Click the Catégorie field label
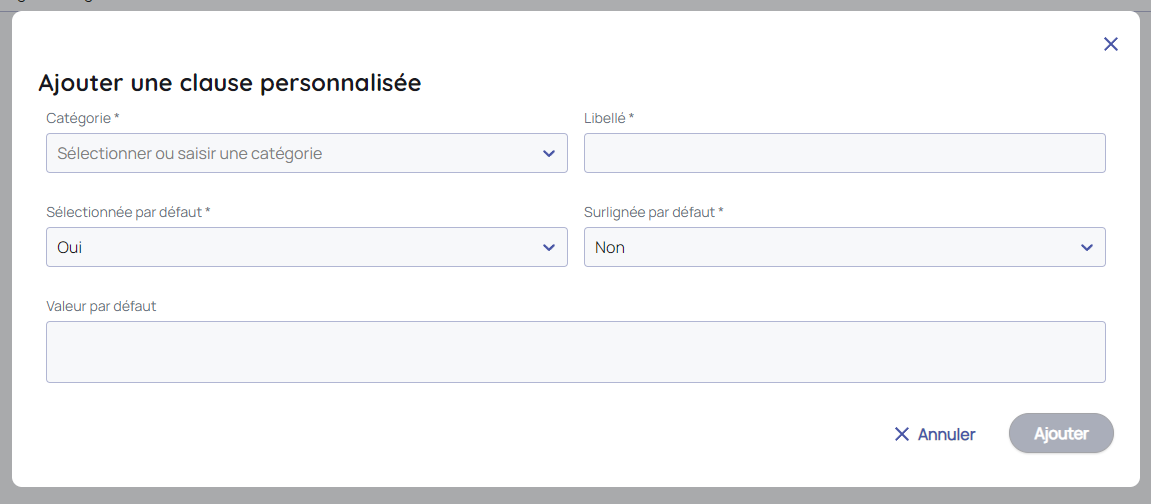The image size is (1151, 504). pos(82,118)
